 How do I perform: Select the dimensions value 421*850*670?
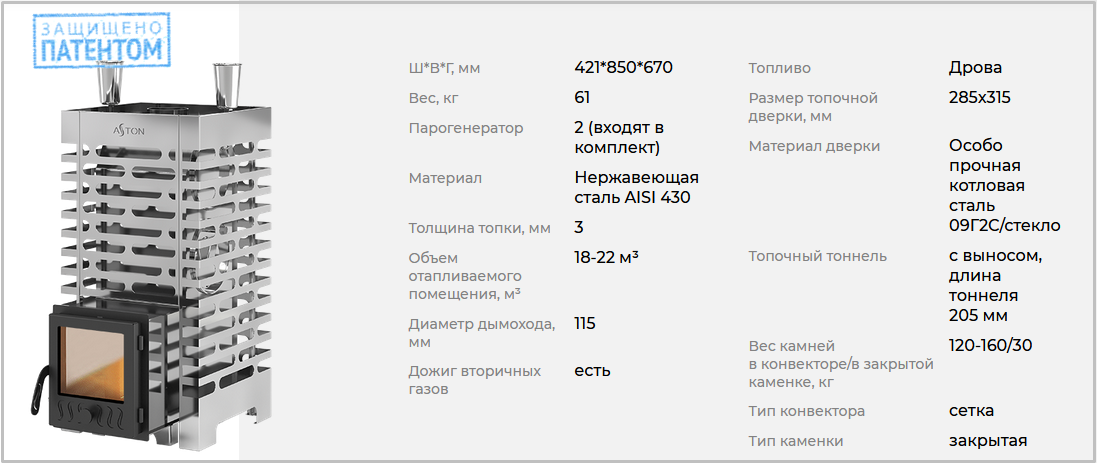(623, 69)
